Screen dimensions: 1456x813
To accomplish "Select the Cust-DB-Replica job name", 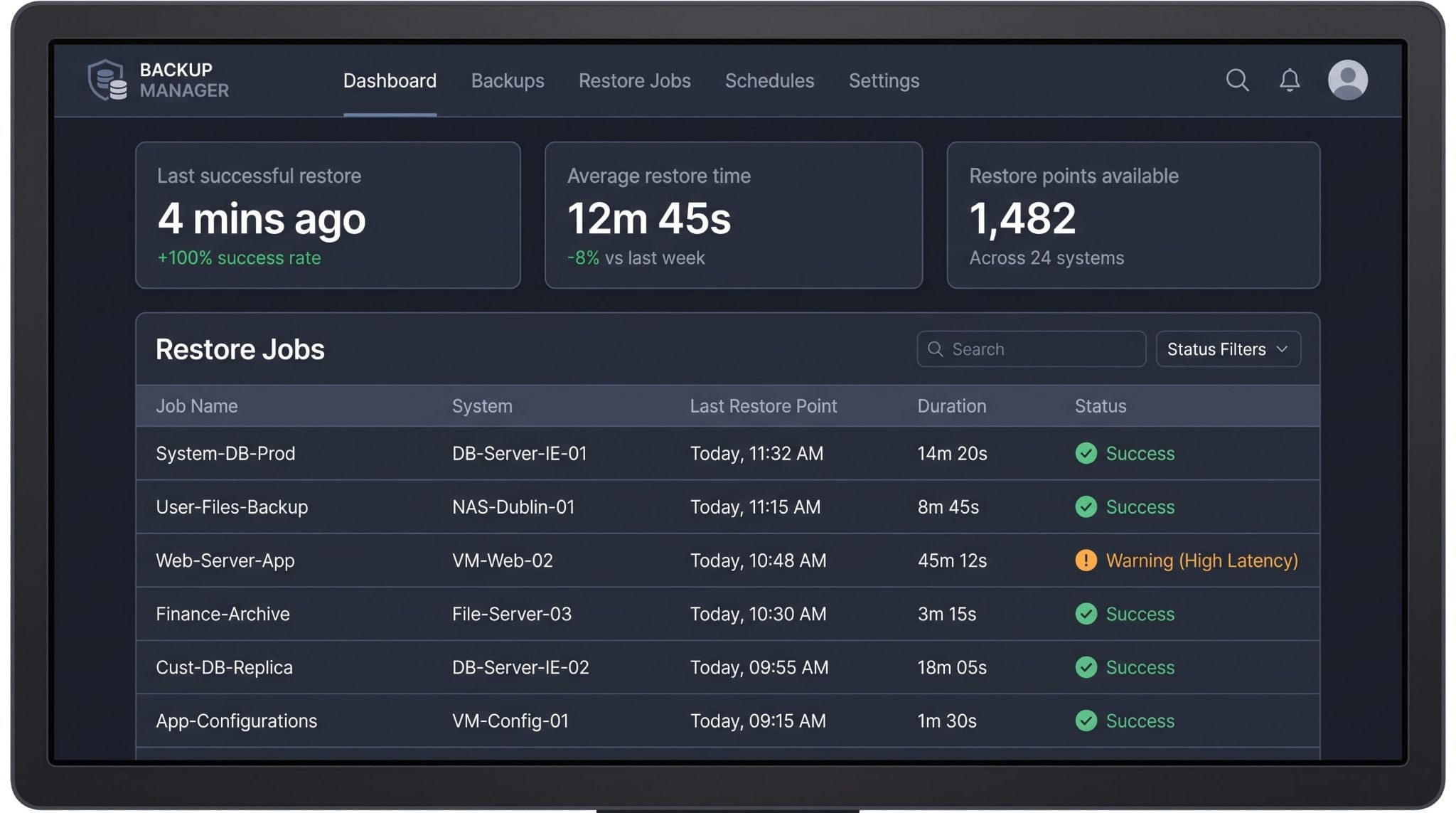I will click(224, 667).
